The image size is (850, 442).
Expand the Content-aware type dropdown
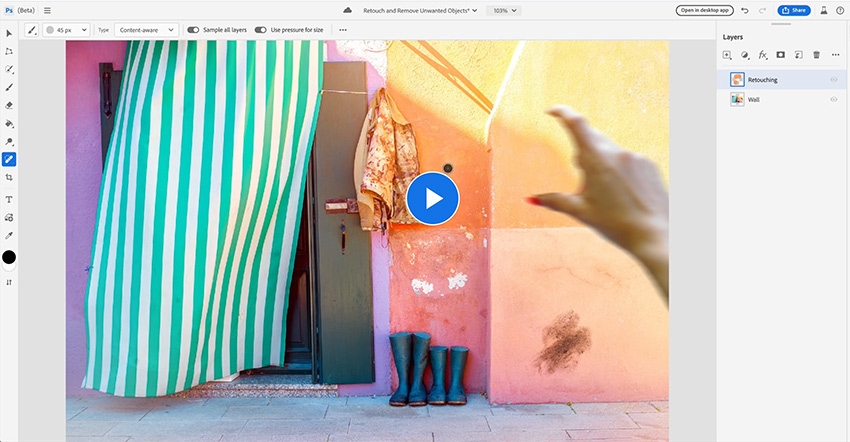tap(146, 30)
